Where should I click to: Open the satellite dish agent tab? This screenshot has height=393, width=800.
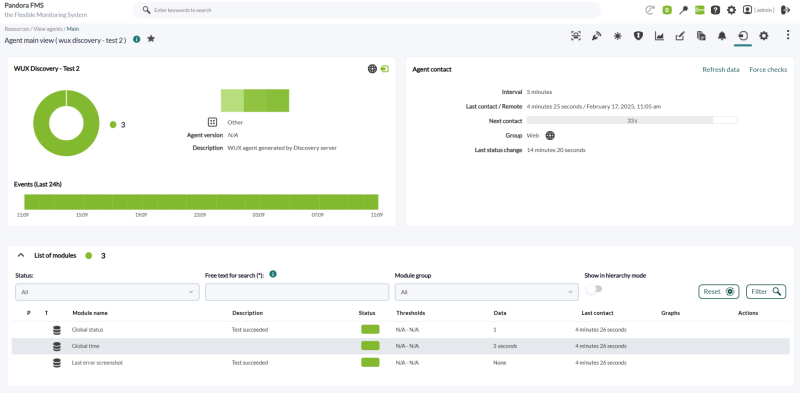(596, 36)
